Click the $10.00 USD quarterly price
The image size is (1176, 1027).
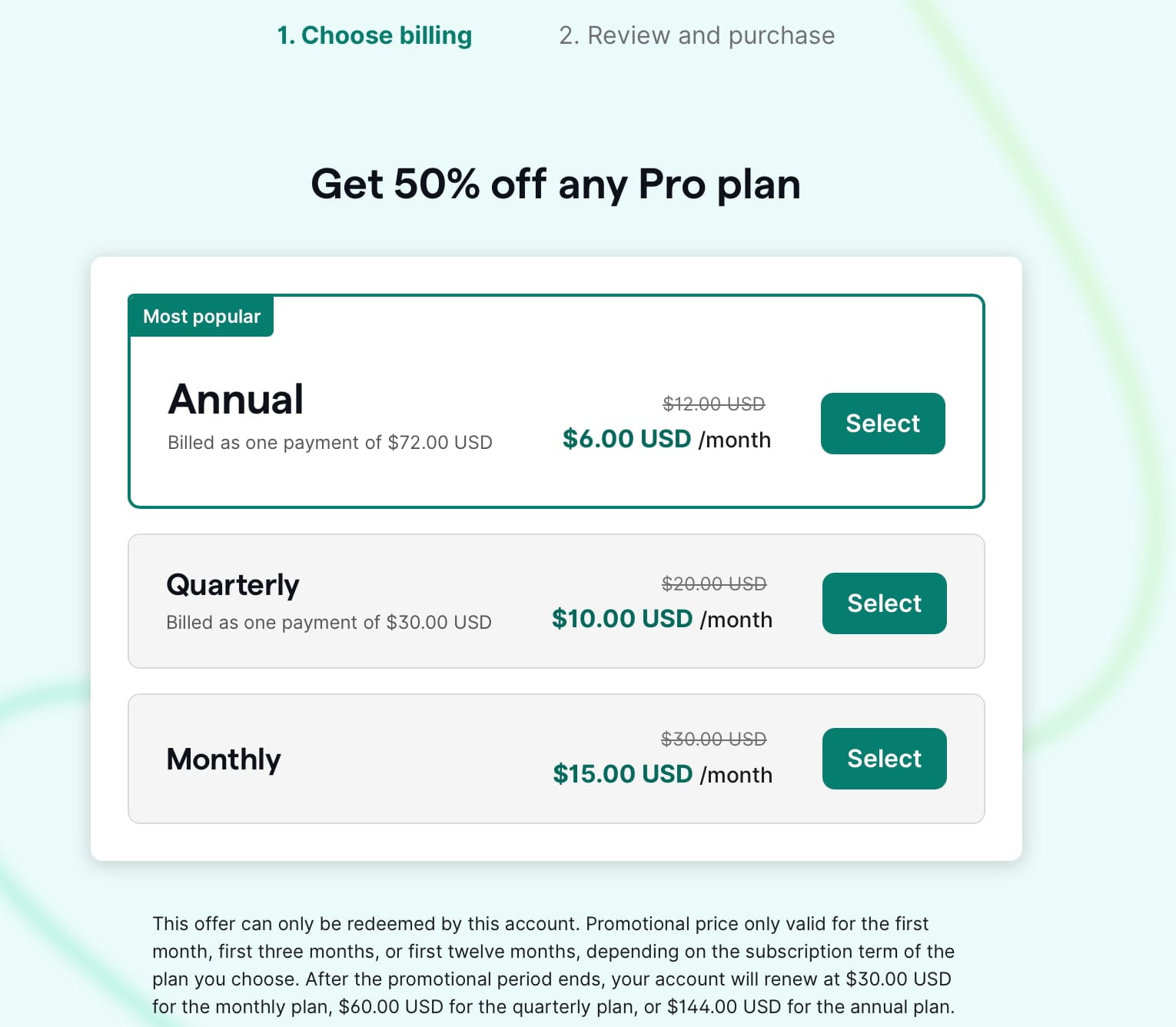tap(623, 619)
